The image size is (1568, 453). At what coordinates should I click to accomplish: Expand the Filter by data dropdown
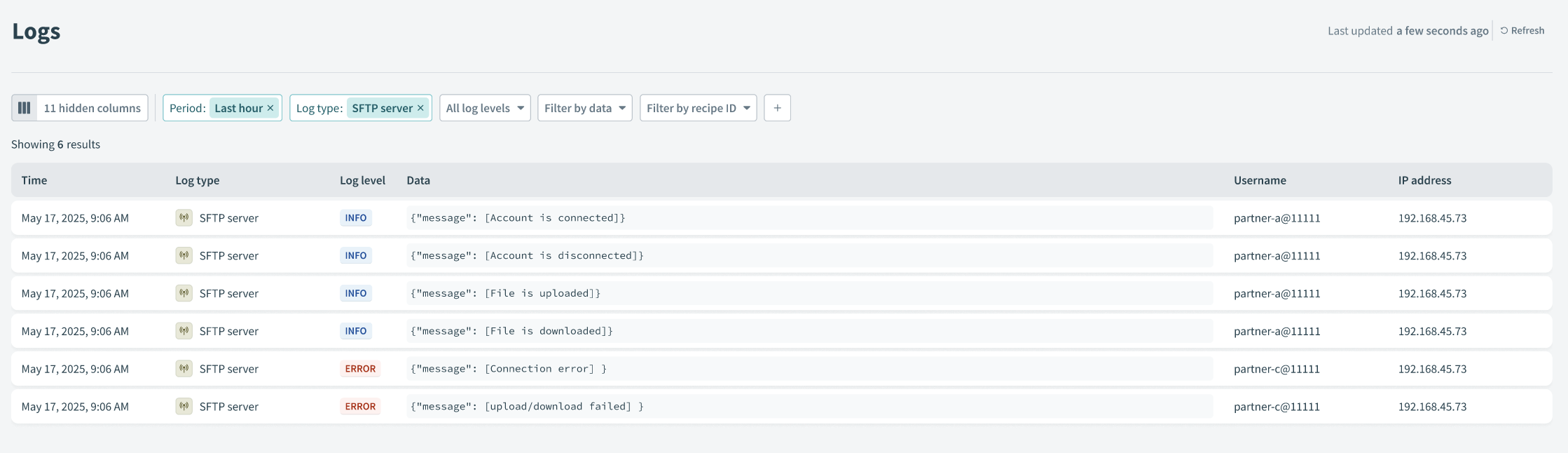coord(584,108)
